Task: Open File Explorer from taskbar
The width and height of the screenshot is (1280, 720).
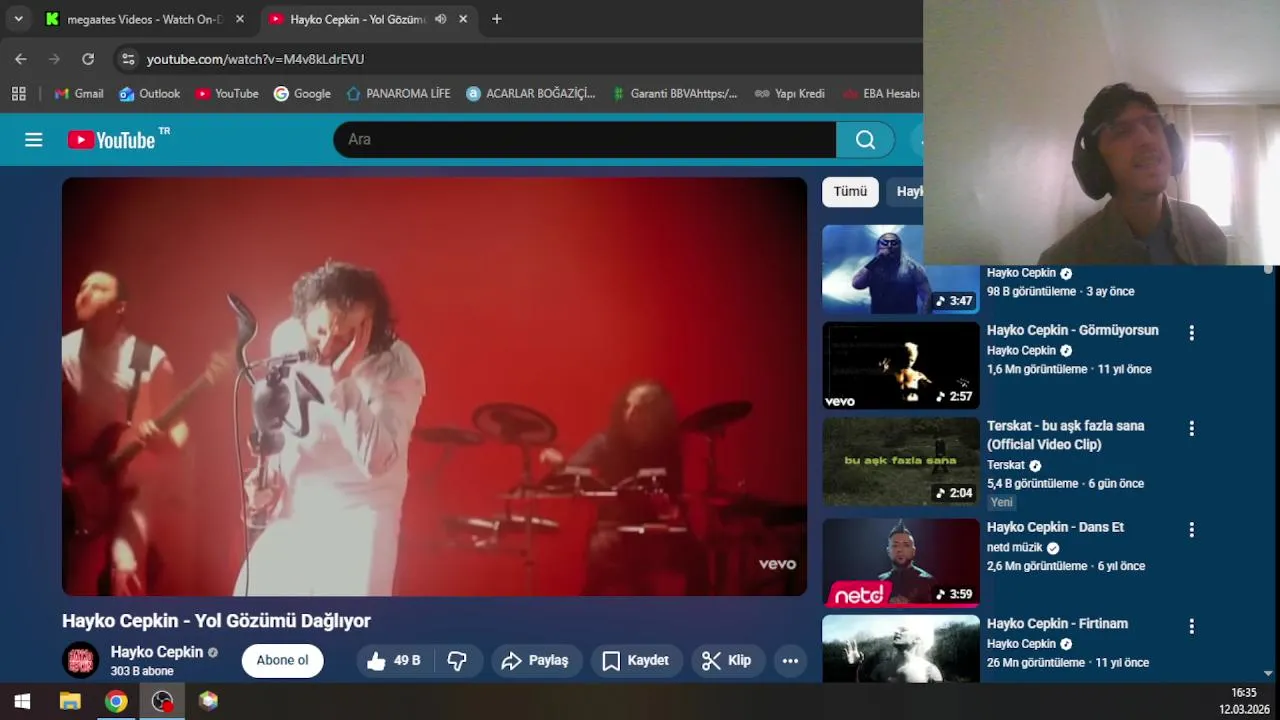Action: (x=70, y=701)
